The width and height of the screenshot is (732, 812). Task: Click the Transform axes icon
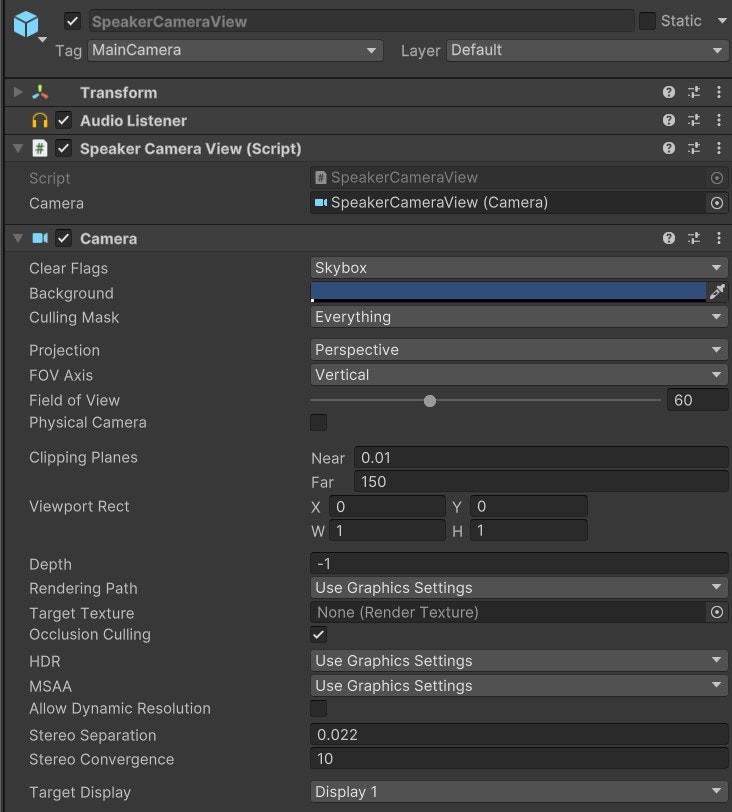(40, 93)
